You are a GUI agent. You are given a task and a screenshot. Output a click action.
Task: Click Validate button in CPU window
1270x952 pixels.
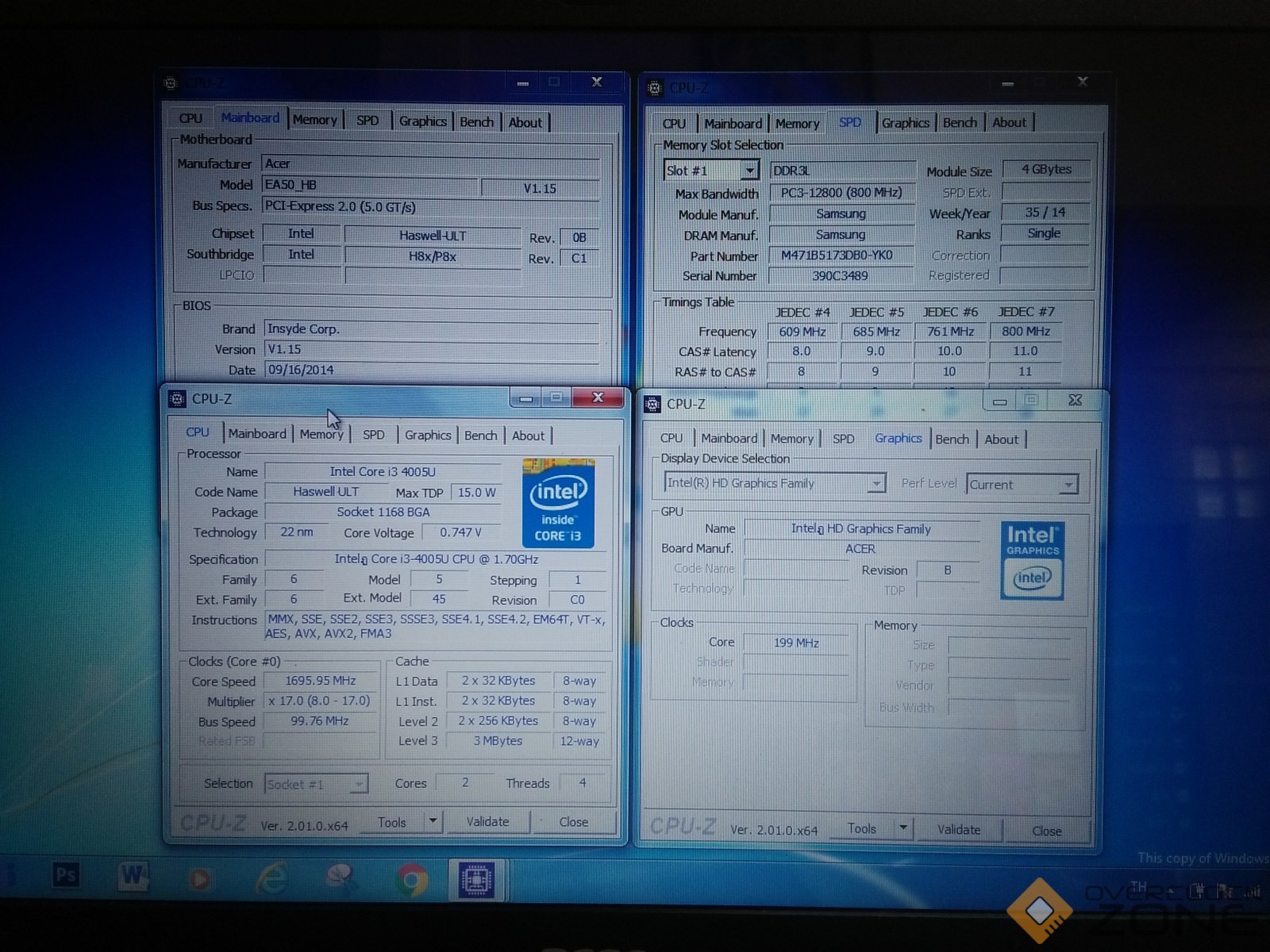(x=487, y=822)
